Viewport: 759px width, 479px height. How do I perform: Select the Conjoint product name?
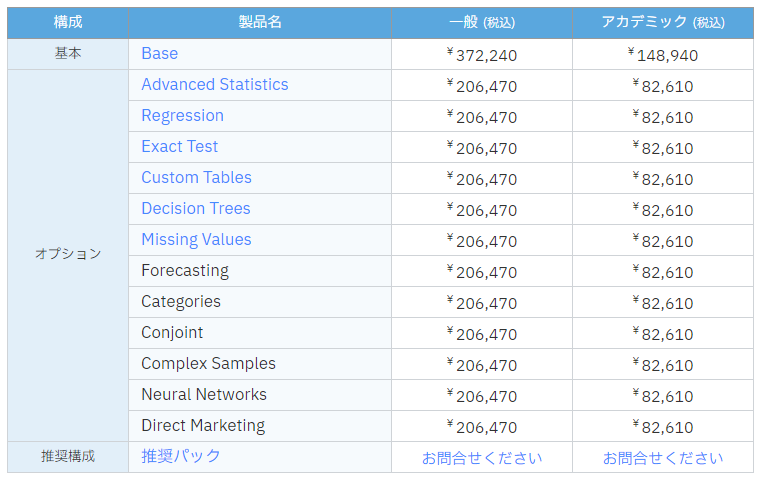(x=172, y=332)
